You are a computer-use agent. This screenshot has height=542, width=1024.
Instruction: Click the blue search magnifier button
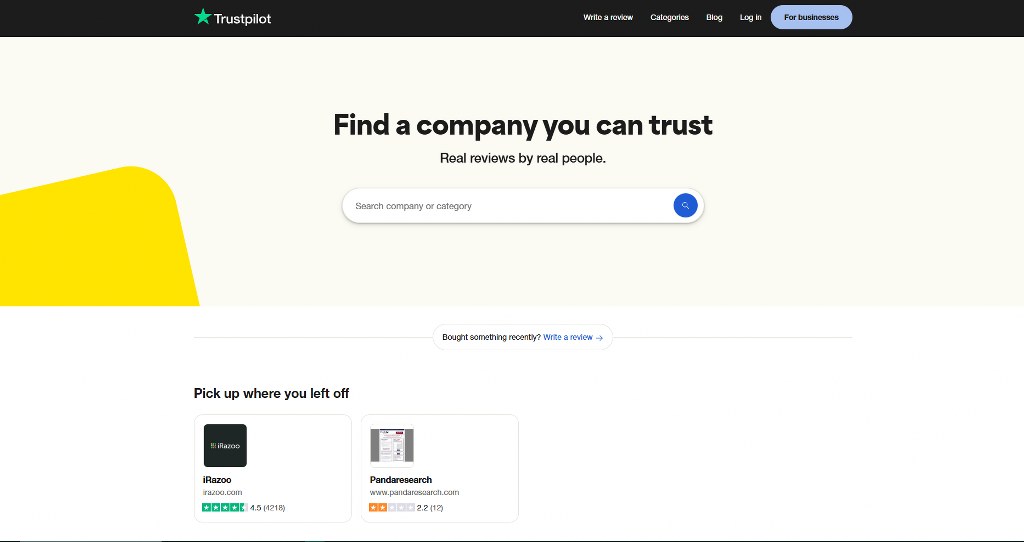coord(685,206)
